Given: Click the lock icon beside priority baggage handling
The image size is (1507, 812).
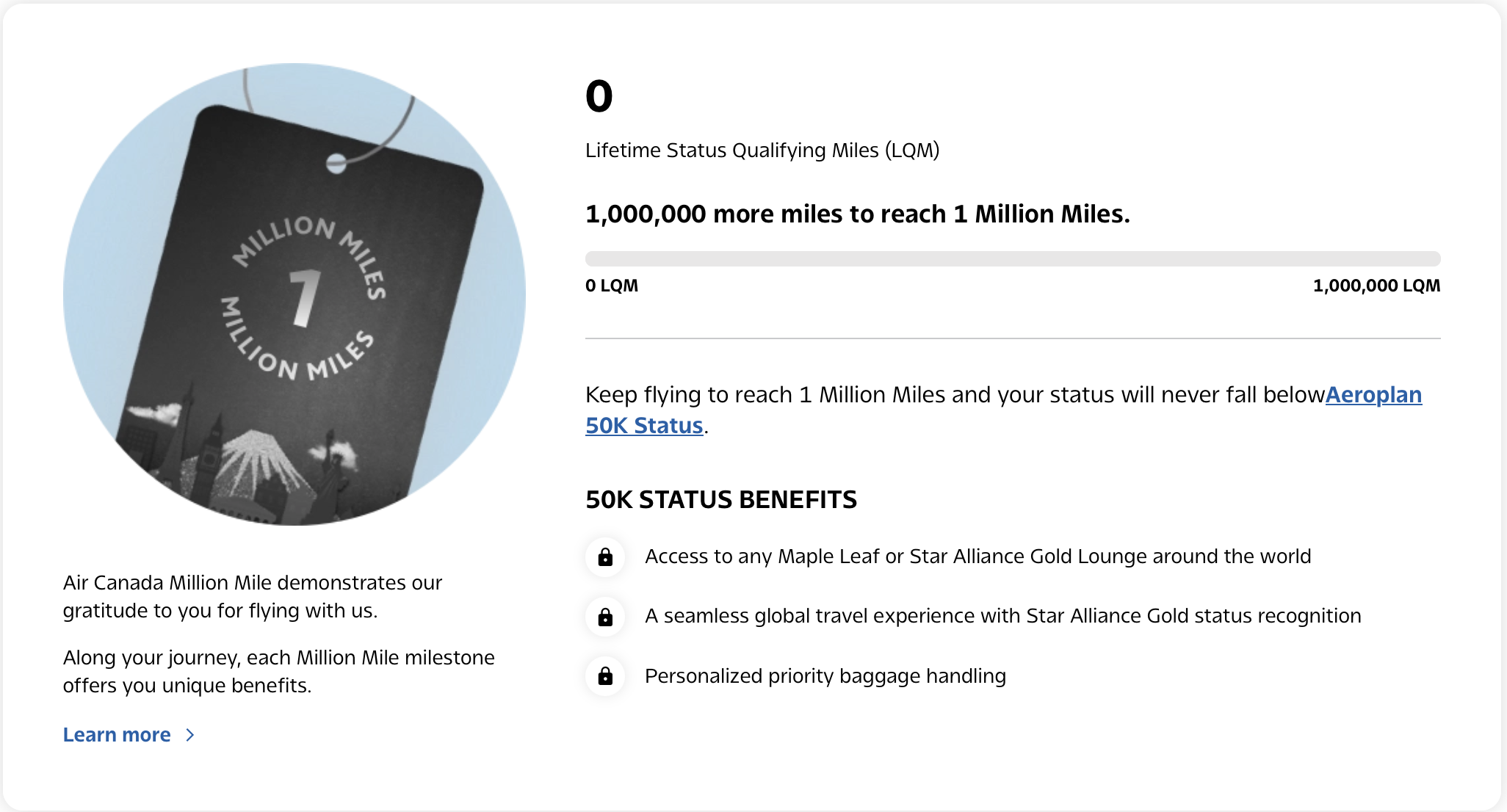Looking at the screenshot, I should tap(604, 676).
